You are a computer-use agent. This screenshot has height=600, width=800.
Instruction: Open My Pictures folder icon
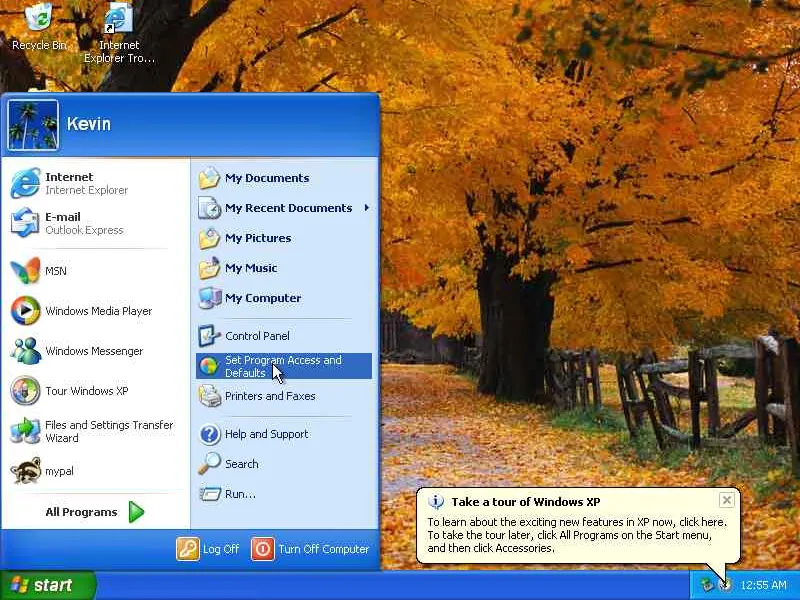point(209,238)
